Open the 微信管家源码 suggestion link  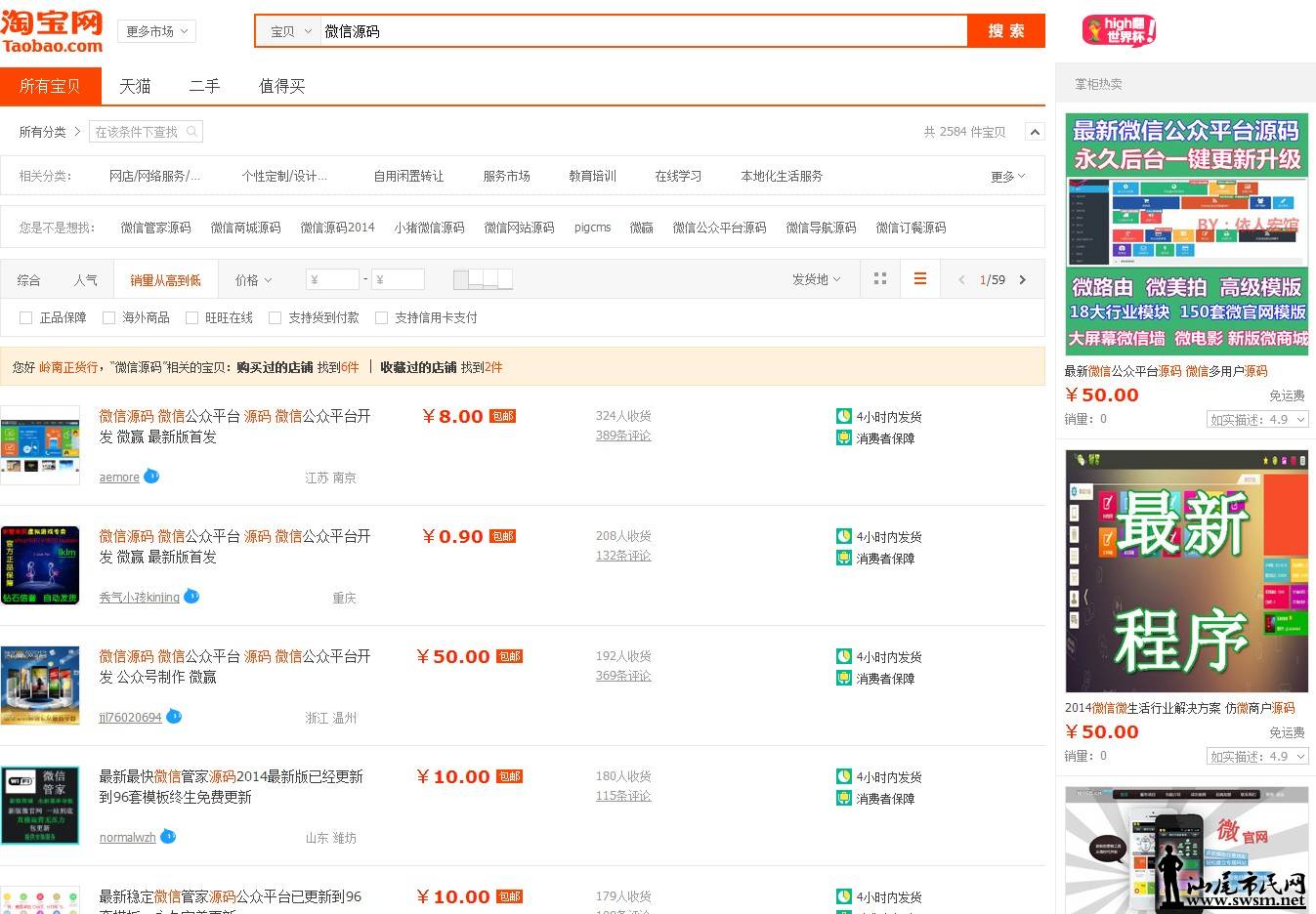(155, 228)
